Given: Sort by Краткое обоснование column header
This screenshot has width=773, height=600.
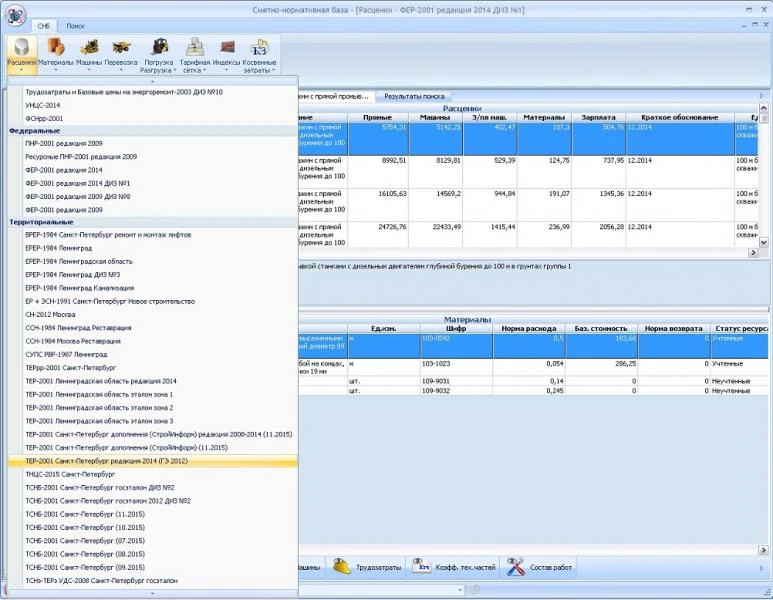Looking at the screenshot, I should click(679, 117).
